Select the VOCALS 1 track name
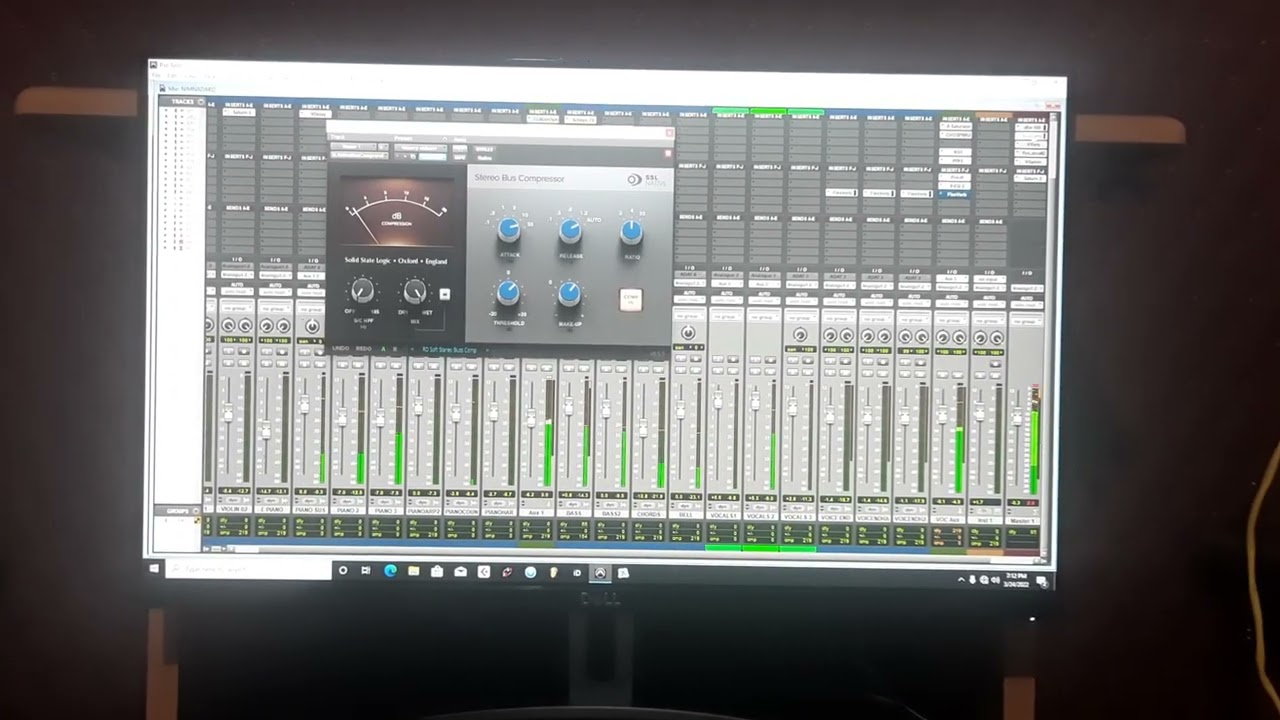This screenshot has width=1280, height=720. click(x=723, y=515)
